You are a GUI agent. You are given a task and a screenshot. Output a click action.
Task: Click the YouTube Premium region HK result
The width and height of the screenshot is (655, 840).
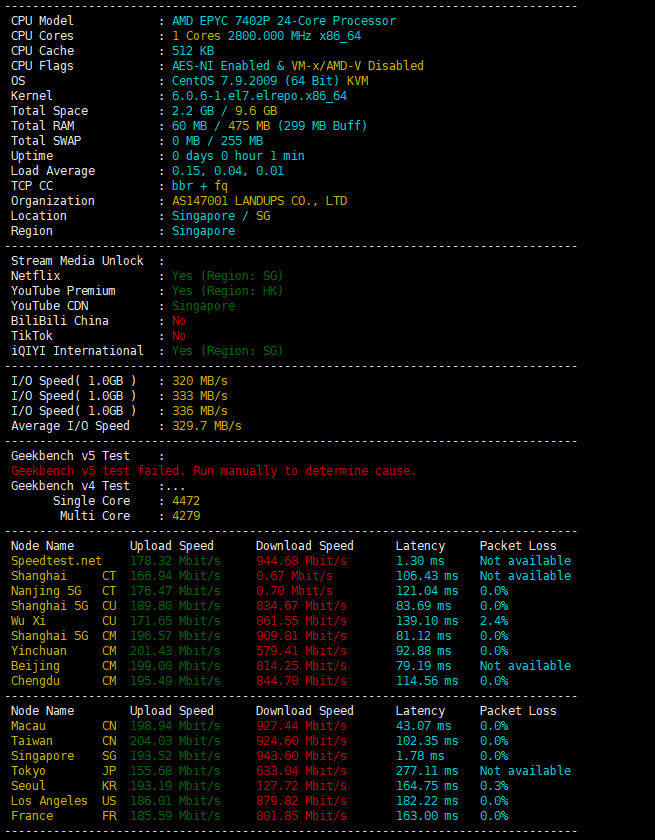tap(227, 291)
